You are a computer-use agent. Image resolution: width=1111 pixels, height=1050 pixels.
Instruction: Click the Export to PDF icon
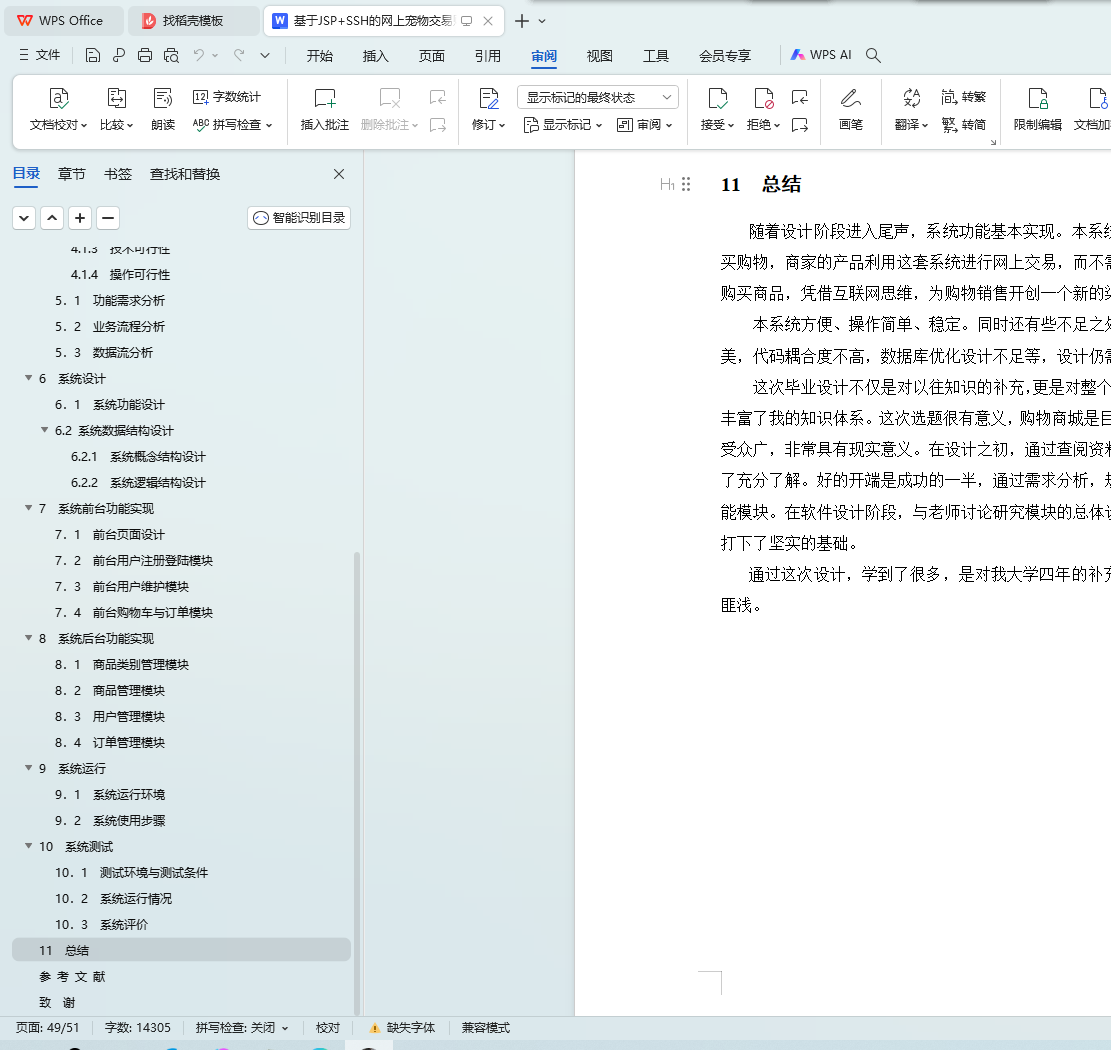118,55
